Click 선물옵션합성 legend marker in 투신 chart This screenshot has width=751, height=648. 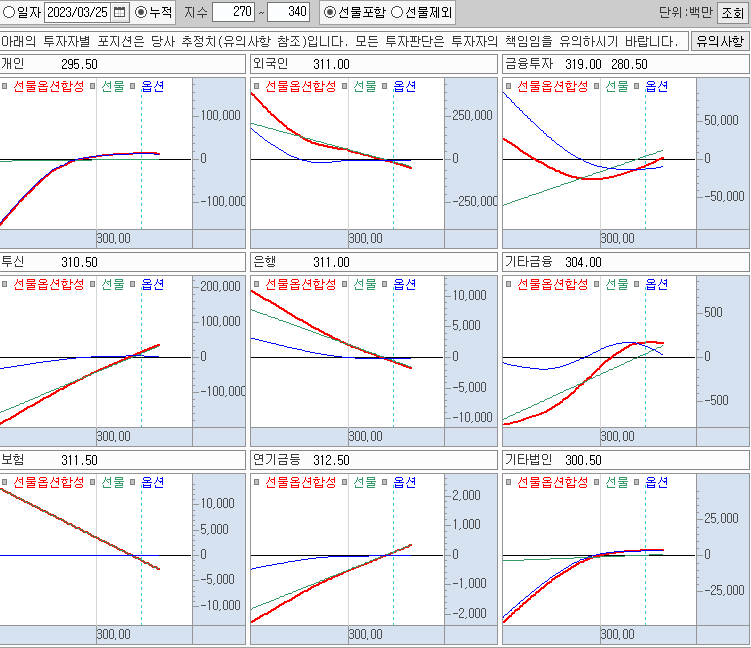[x=6, y=285]
